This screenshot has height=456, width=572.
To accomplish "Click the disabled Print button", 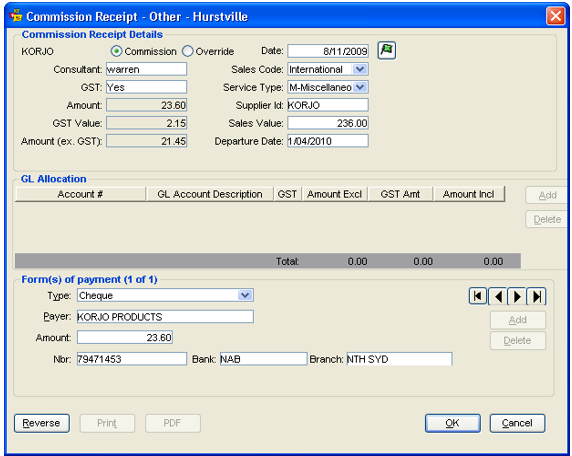I will tap(107, 423).
